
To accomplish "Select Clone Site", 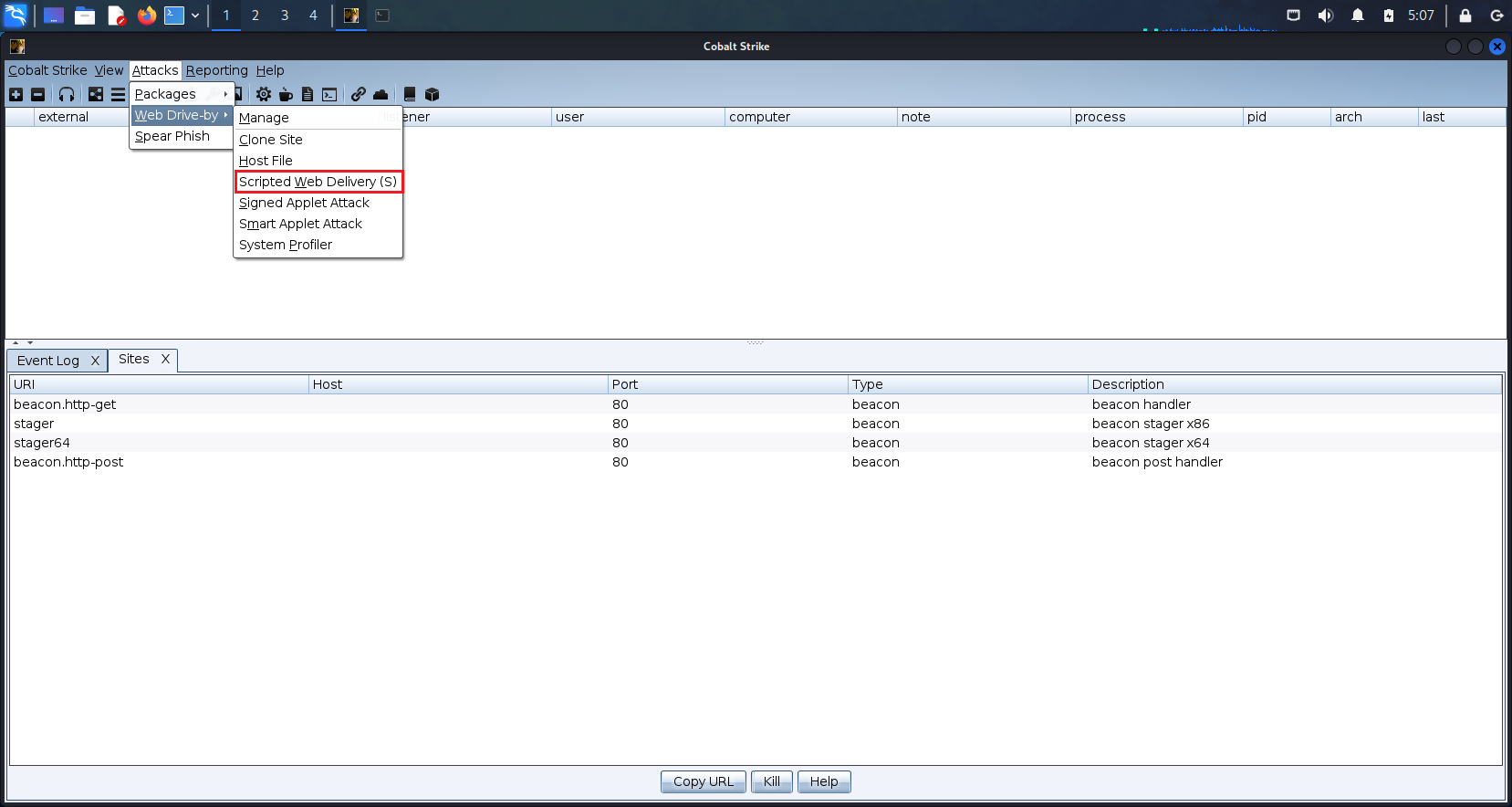I will [318, 140].
